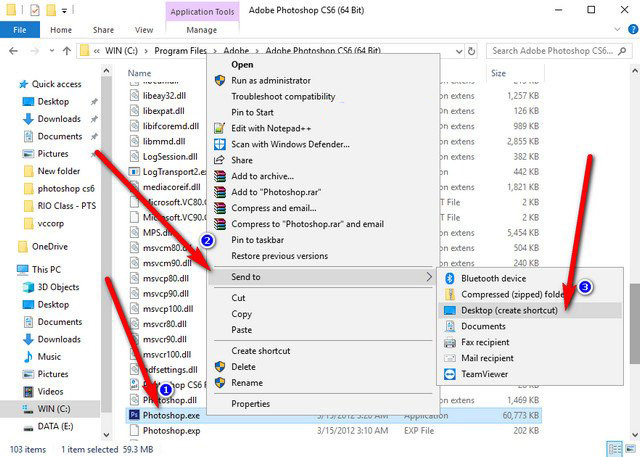
Task: Select the photoshop cs6 folder in sidebar
Action: click(x=66, y=189)
